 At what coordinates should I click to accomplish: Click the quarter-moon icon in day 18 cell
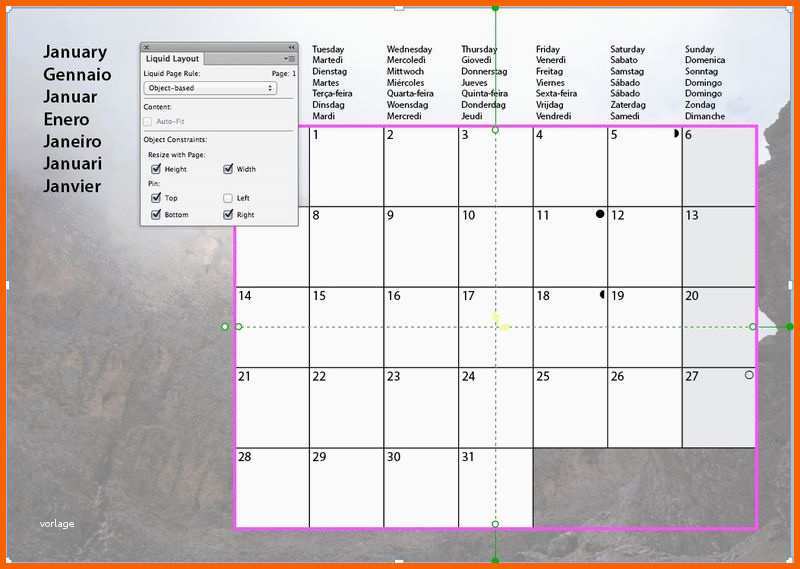pos(602,294)
